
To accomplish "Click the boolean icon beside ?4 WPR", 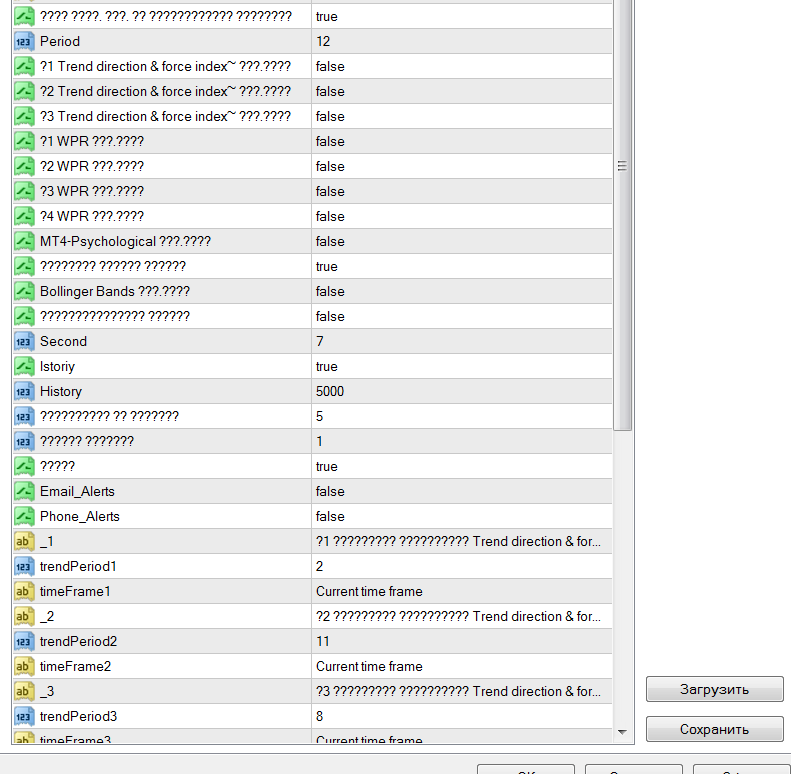I will coord(24,216).
